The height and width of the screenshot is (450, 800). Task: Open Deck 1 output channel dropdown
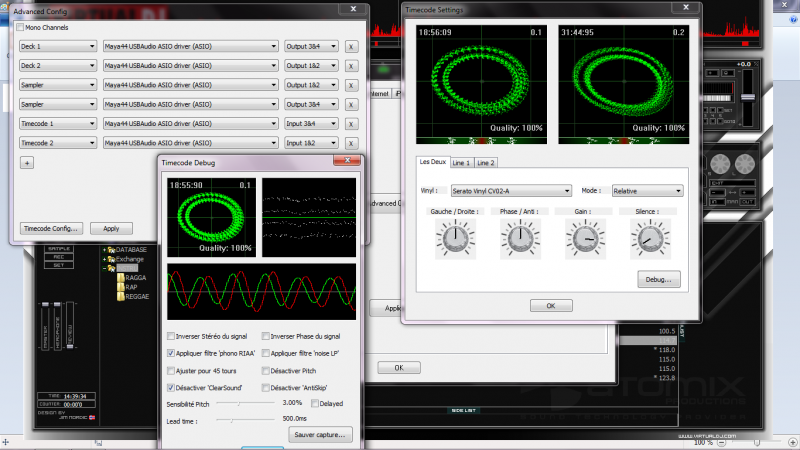point(312,46)
